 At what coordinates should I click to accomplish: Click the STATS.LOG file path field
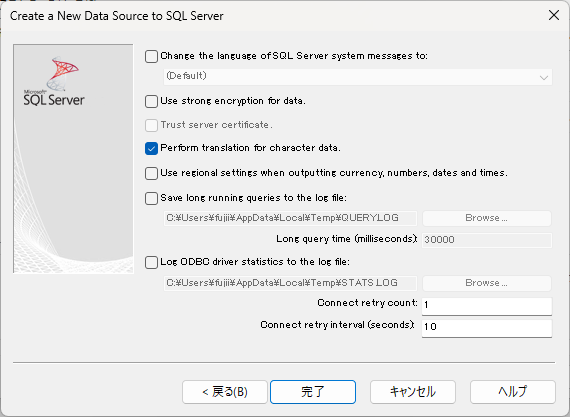[x=290, y=283]
